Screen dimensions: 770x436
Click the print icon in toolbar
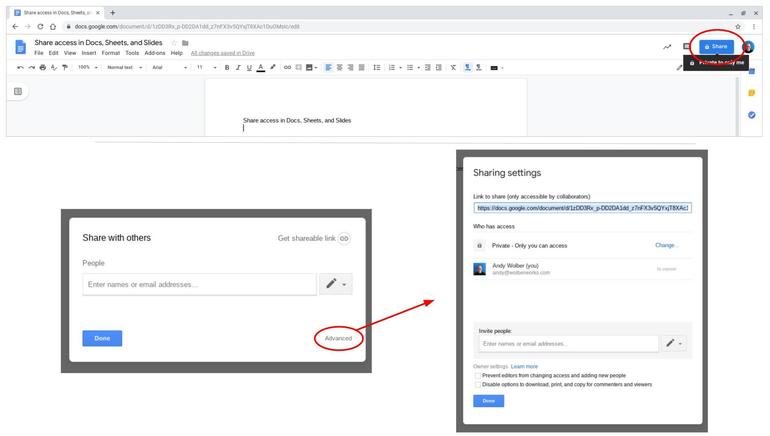(x=42, y=67)
